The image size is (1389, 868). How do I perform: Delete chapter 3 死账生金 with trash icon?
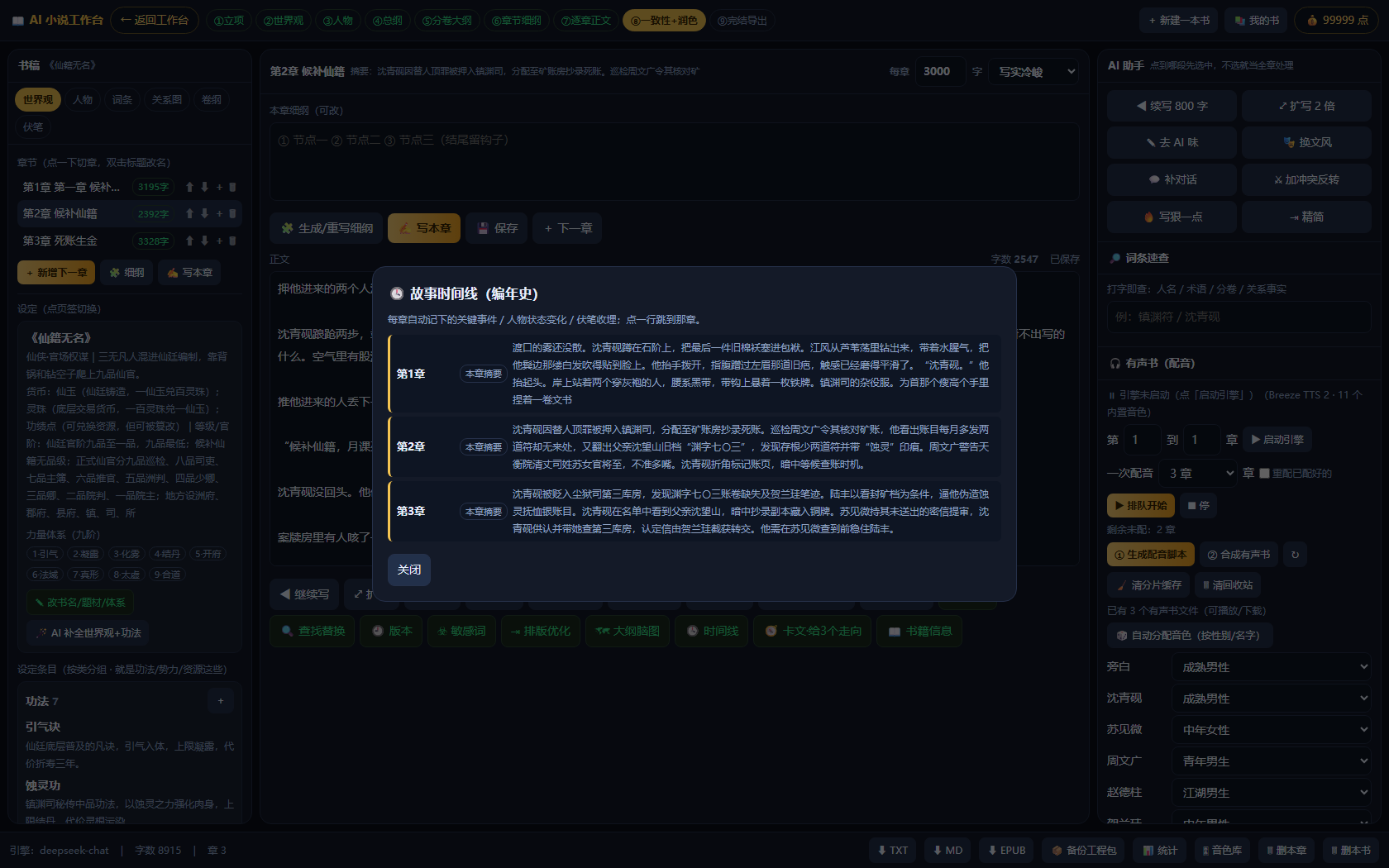coord(232,241)
